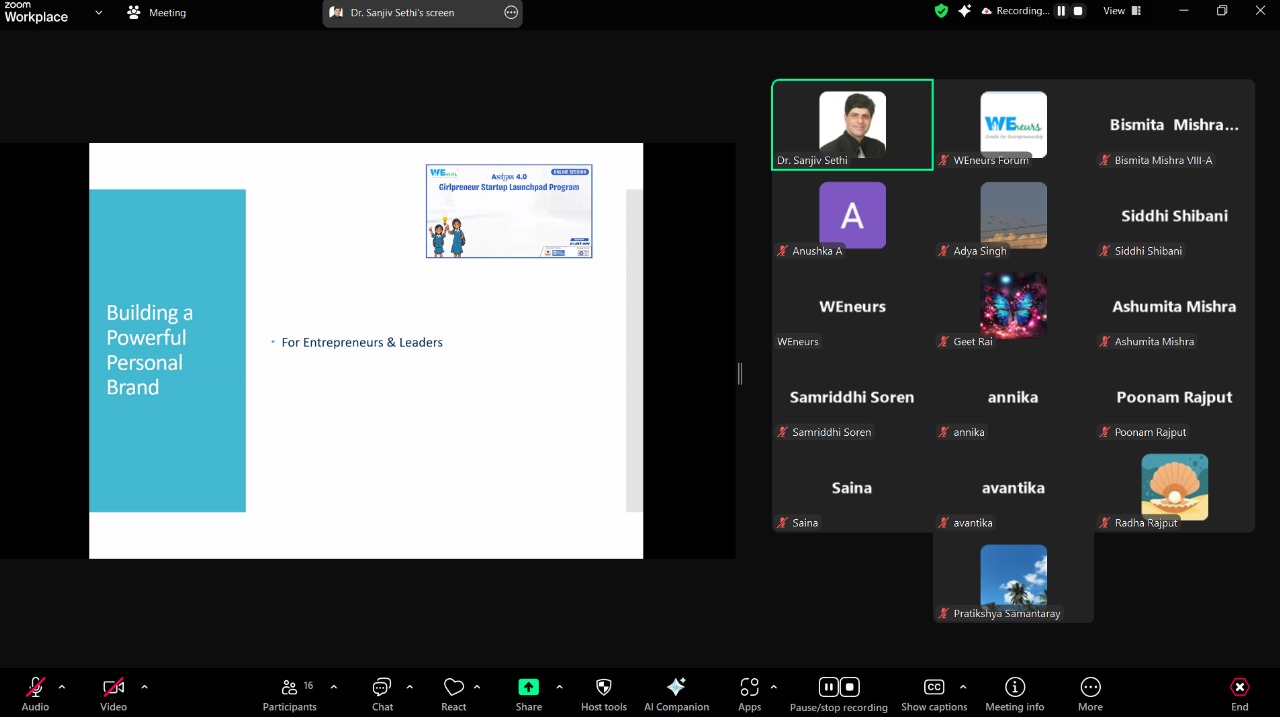Pause the recording from the top bar

tap(1062, 11)
